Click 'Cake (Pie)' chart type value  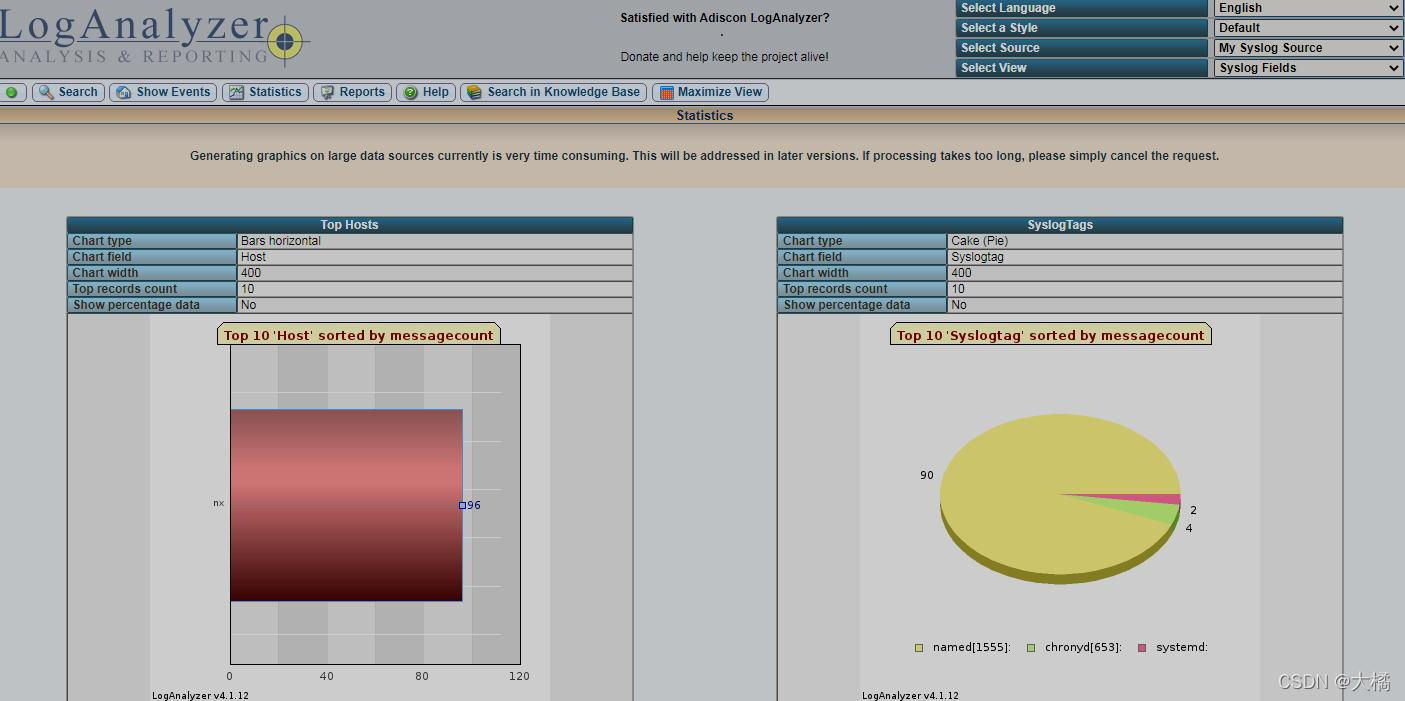979,241
